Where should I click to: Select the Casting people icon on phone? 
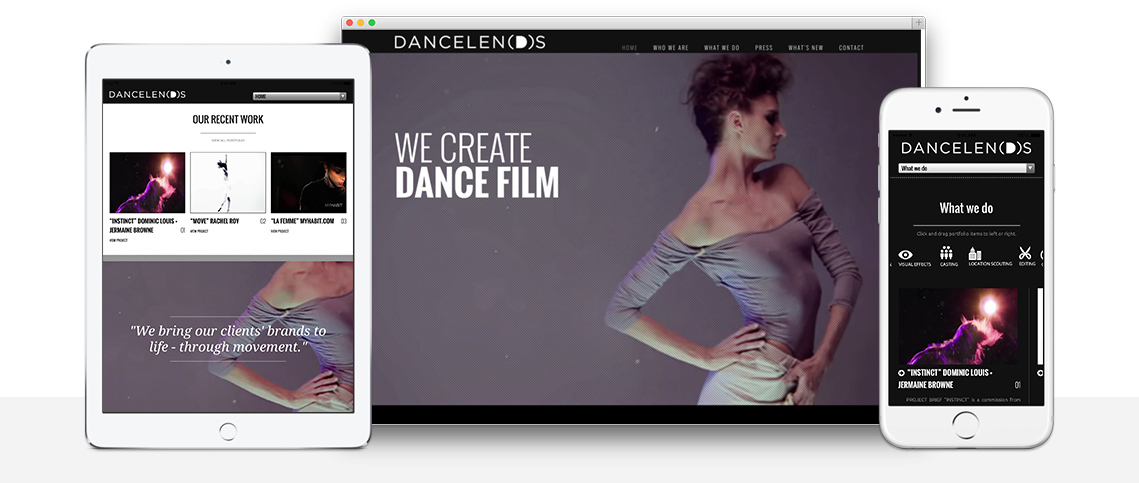pos(946,254)
